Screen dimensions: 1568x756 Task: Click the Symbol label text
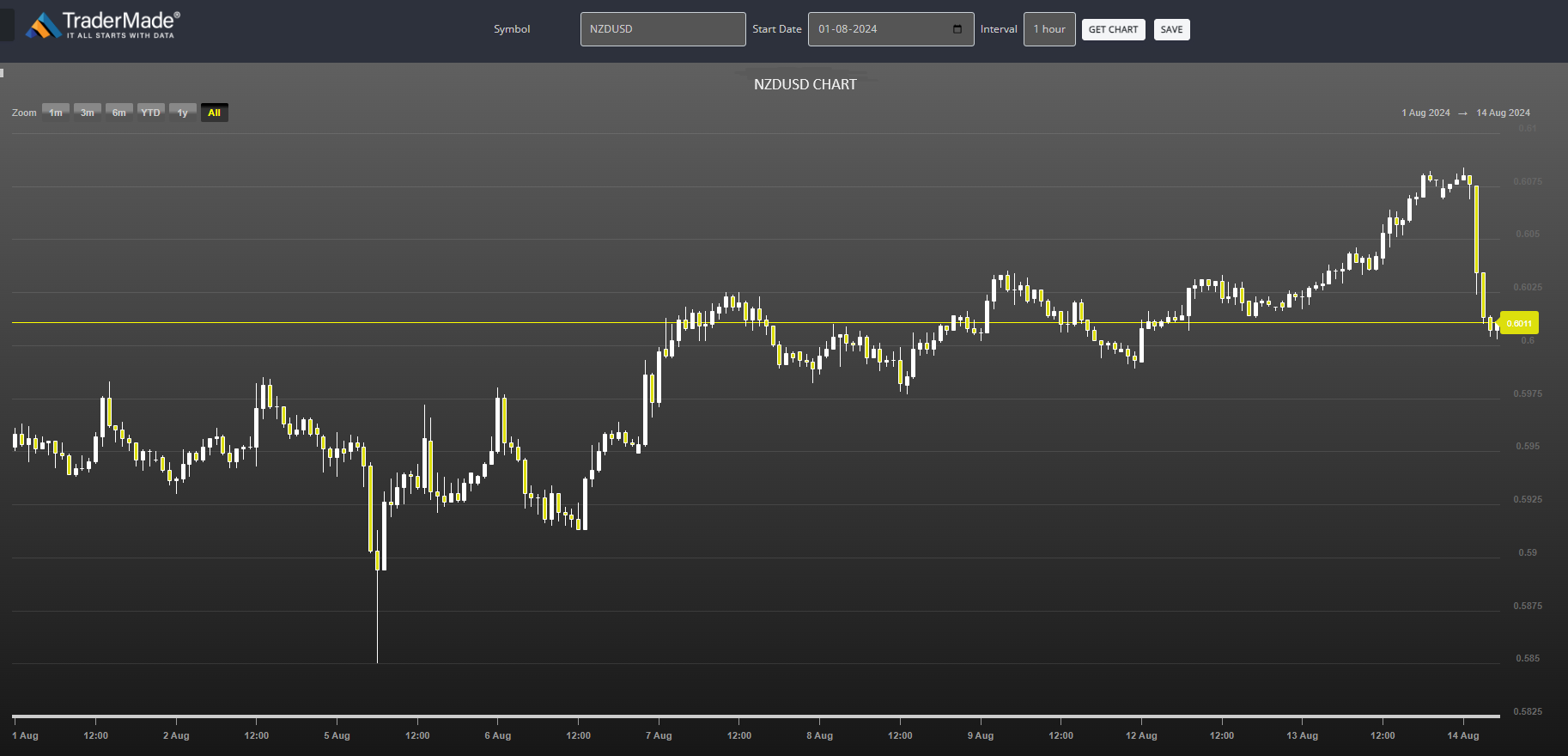coord(512,29)
